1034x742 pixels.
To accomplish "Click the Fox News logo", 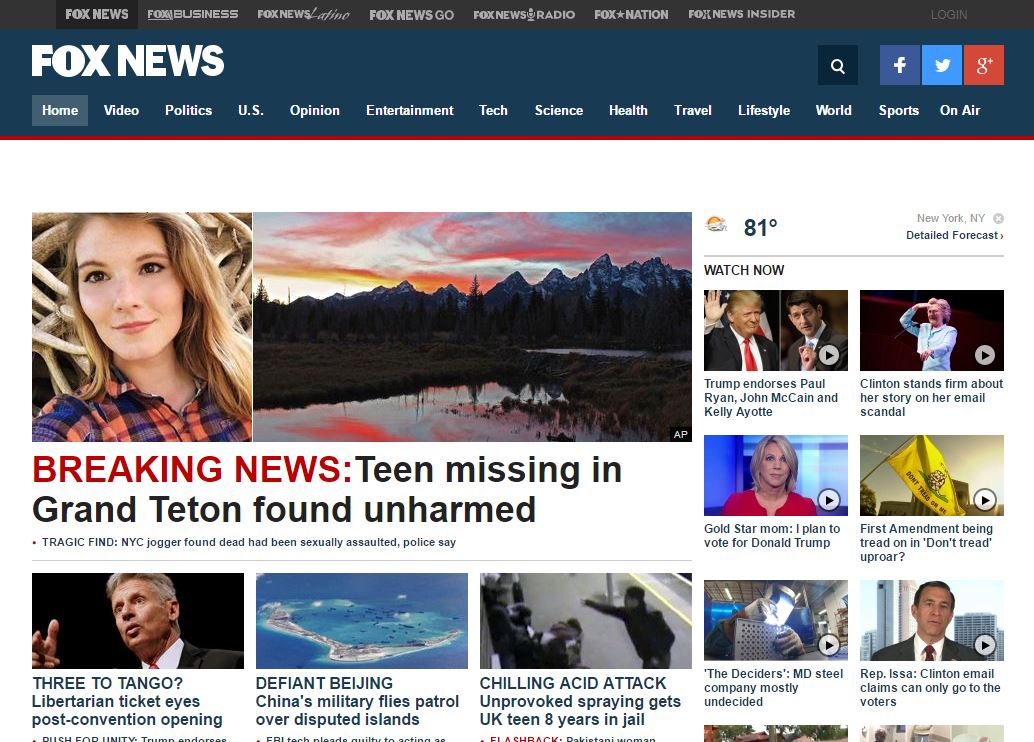I will 128,61.
